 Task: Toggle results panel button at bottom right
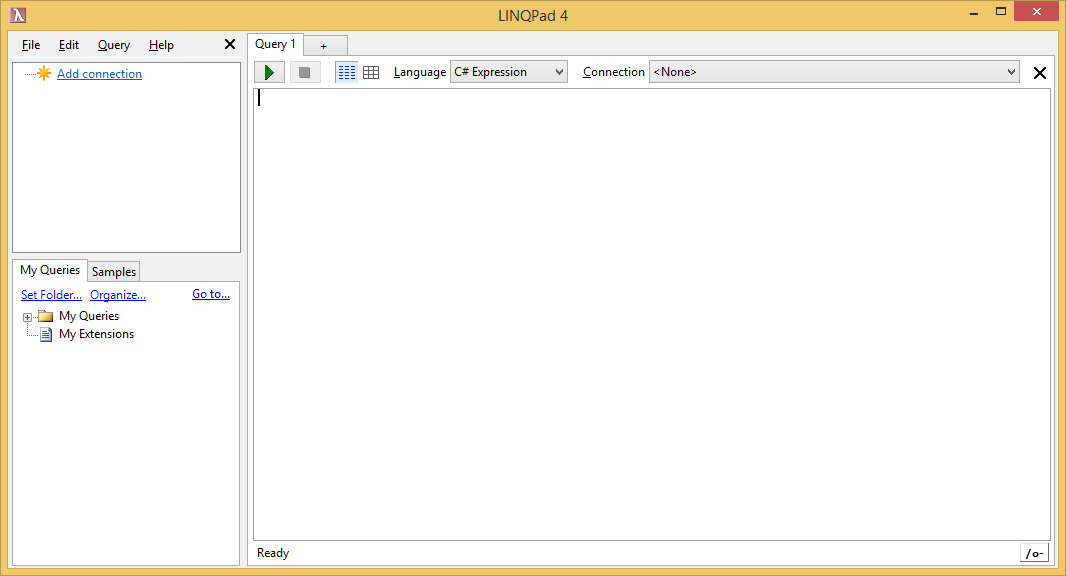point(1034,553)
